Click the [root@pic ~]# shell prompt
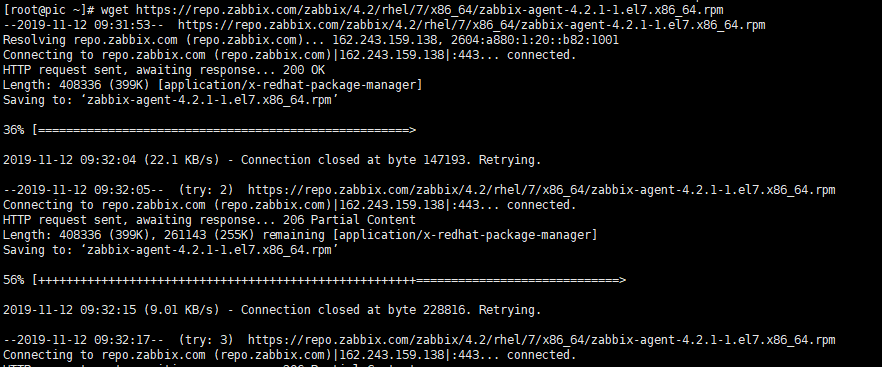 50,10
